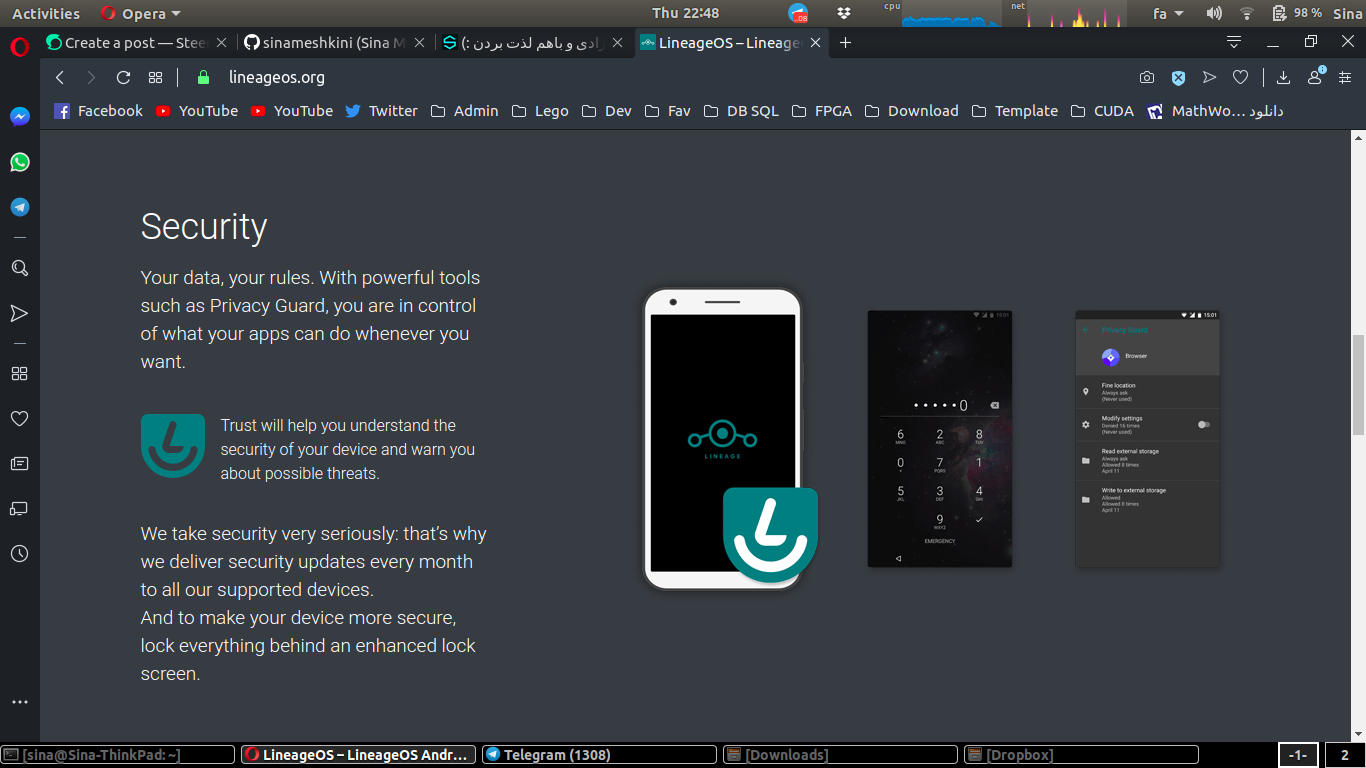The image size is (1366, 768).
Task: Open the sidebar three-dots setup menu
Action: [19, 702]
